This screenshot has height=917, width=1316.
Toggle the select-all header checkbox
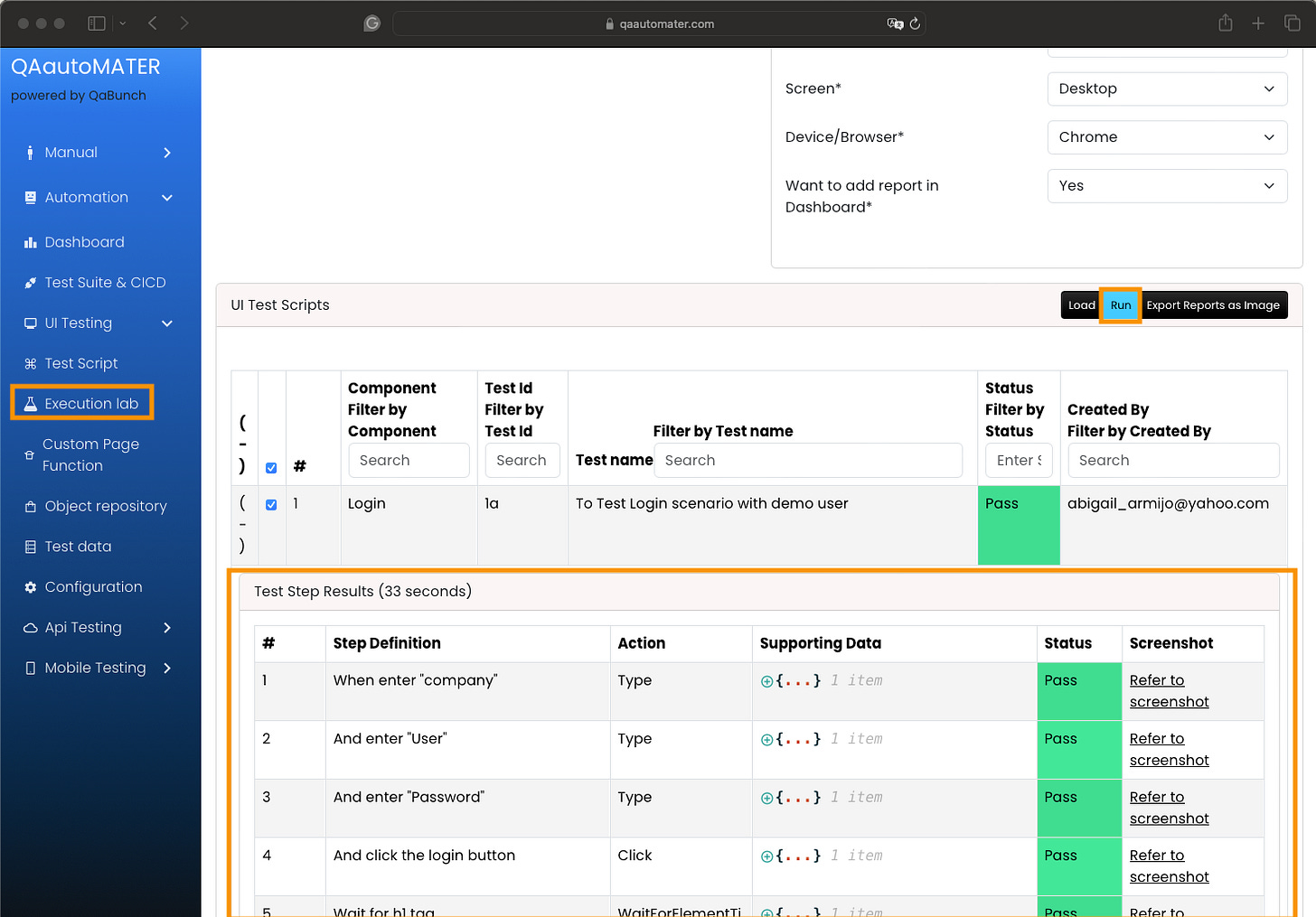pos(271,468)
